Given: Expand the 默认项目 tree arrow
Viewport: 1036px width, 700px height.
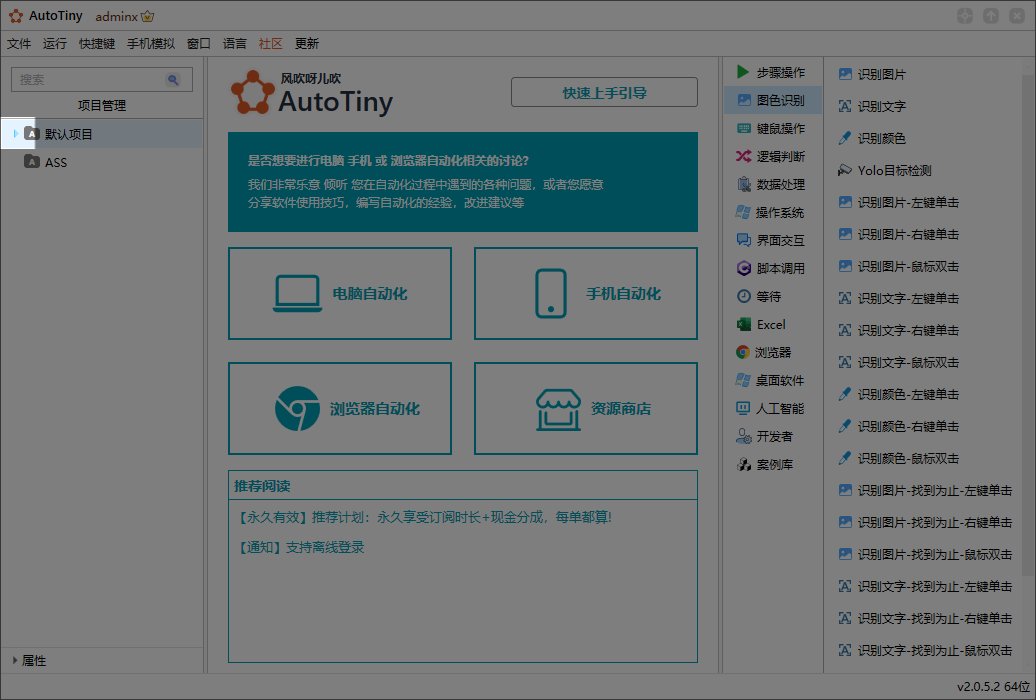Looking at the screenshot, I should 16,134.
